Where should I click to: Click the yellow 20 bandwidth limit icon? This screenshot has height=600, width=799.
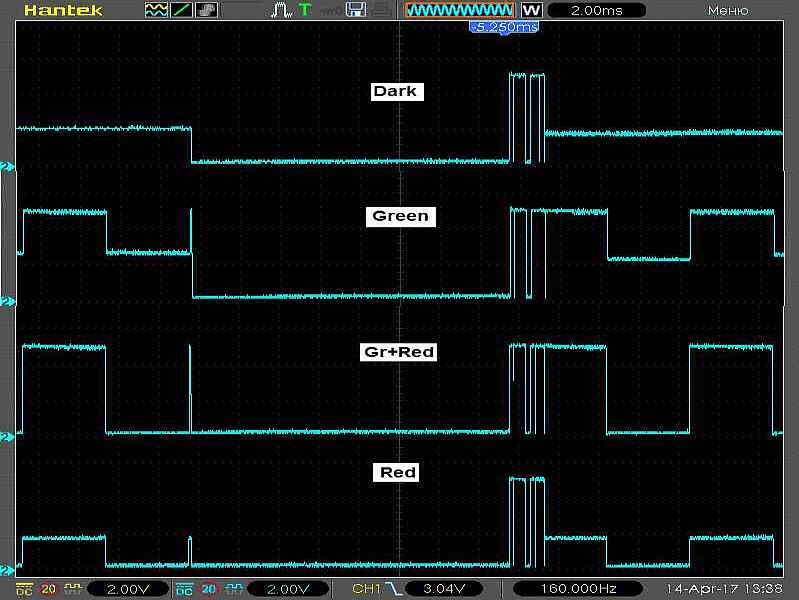pyautogui.click(x=48, y=589)
